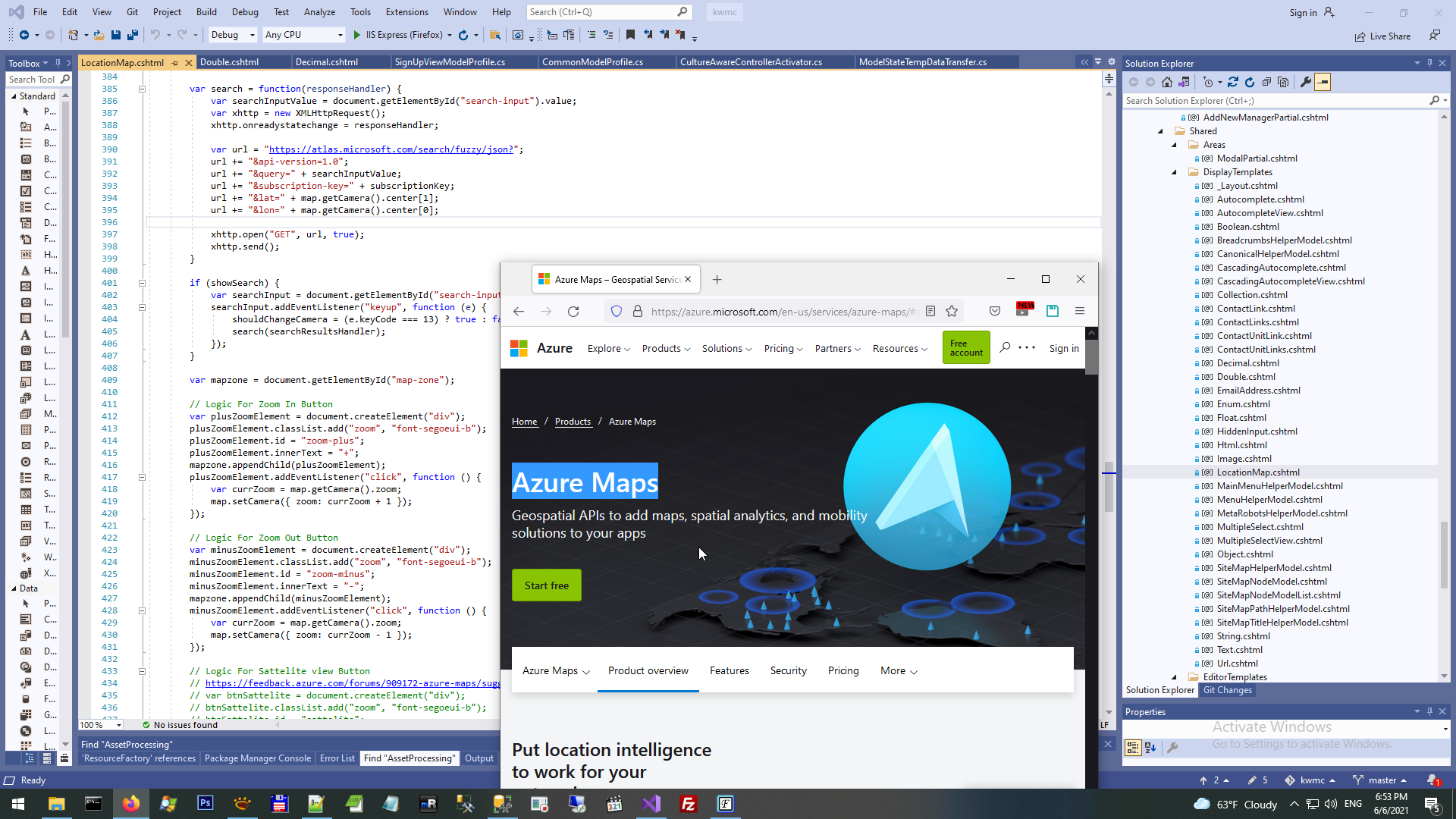Click the Save All toolbar icon
Viewport: 1456px width, 819px height.
coord(133,35)
